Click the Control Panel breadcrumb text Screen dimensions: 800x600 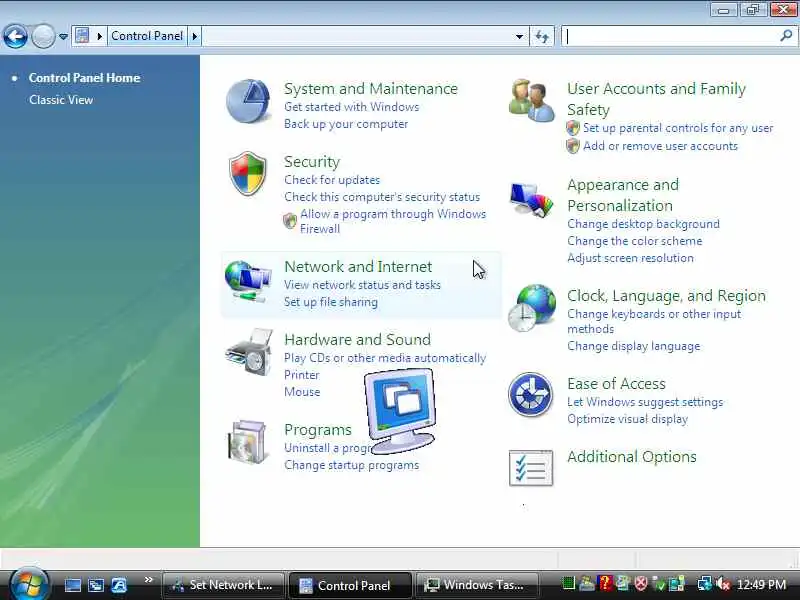click(147, 36)
